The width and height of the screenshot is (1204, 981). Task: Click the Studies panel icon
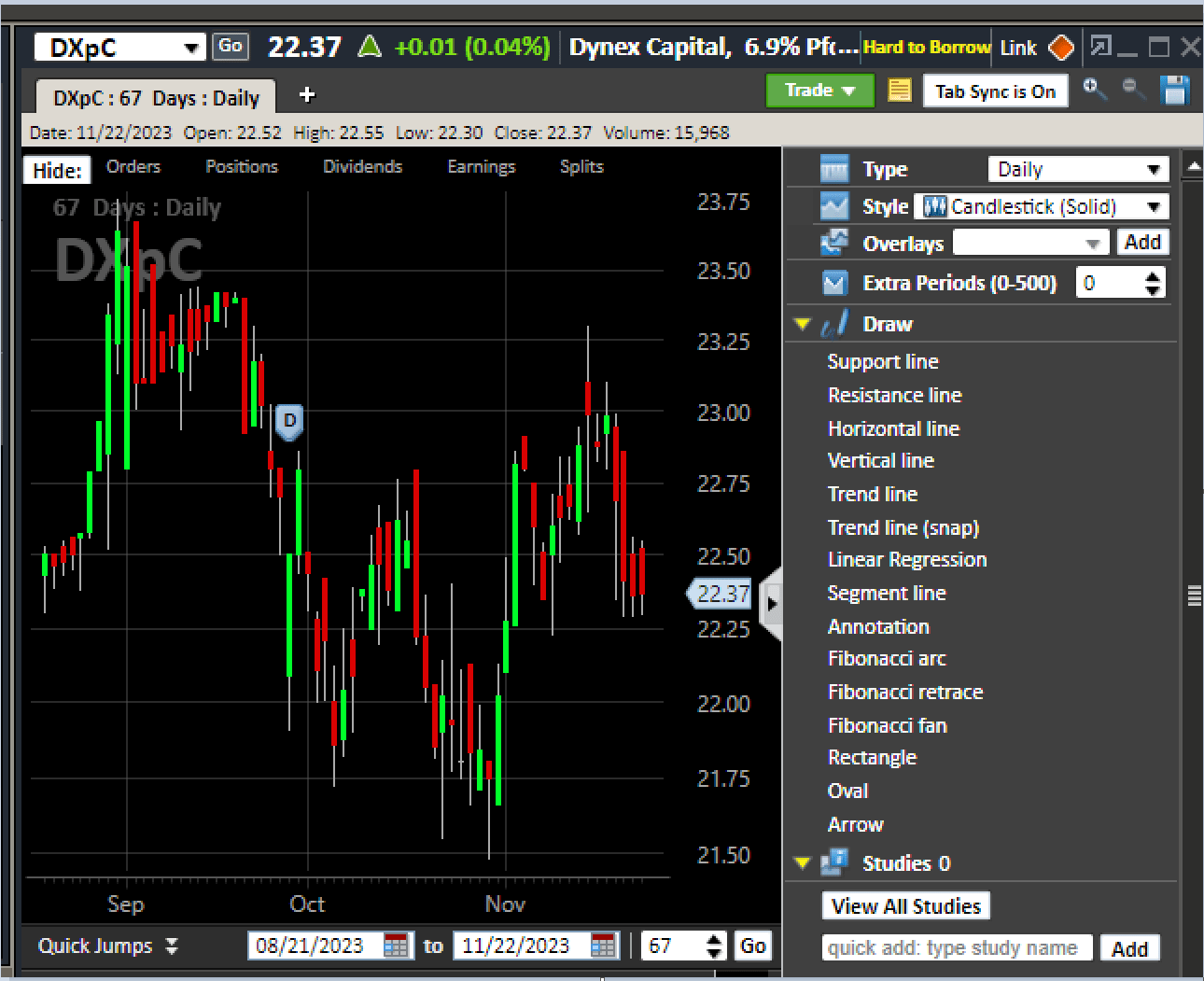pyautogui.click(x=834, y=862)
